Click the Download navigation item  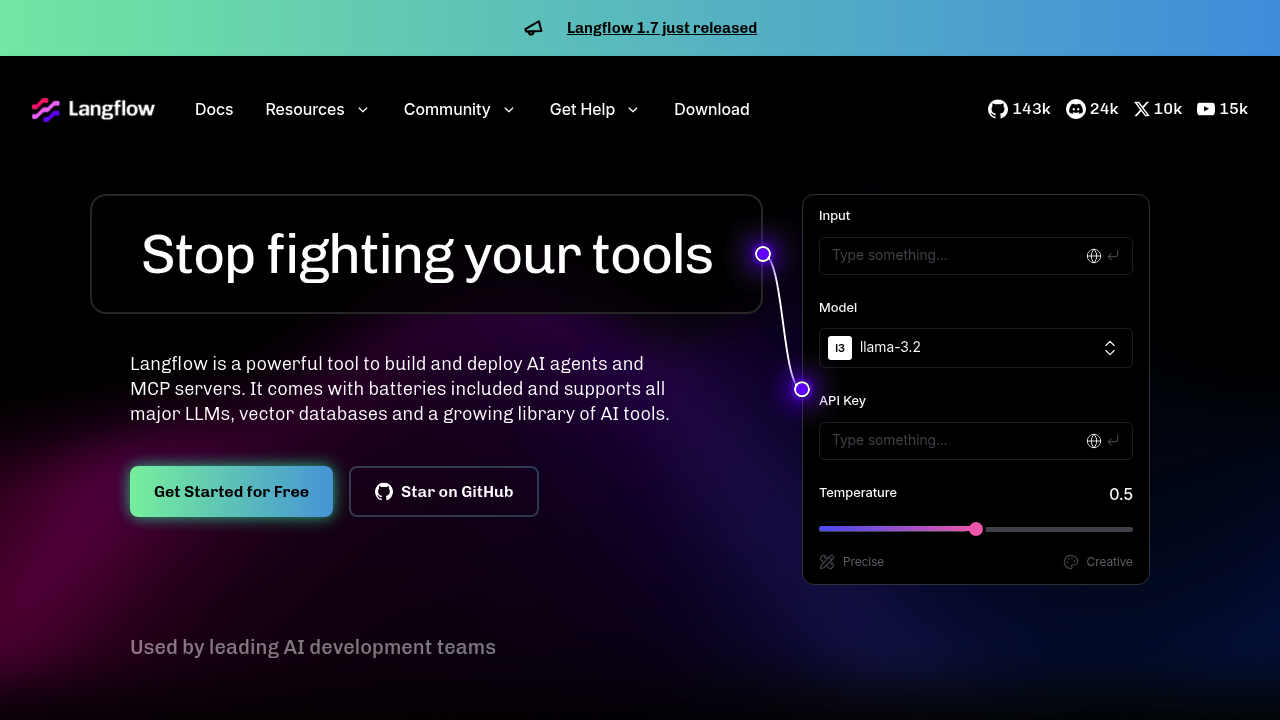tap(712, 109)
